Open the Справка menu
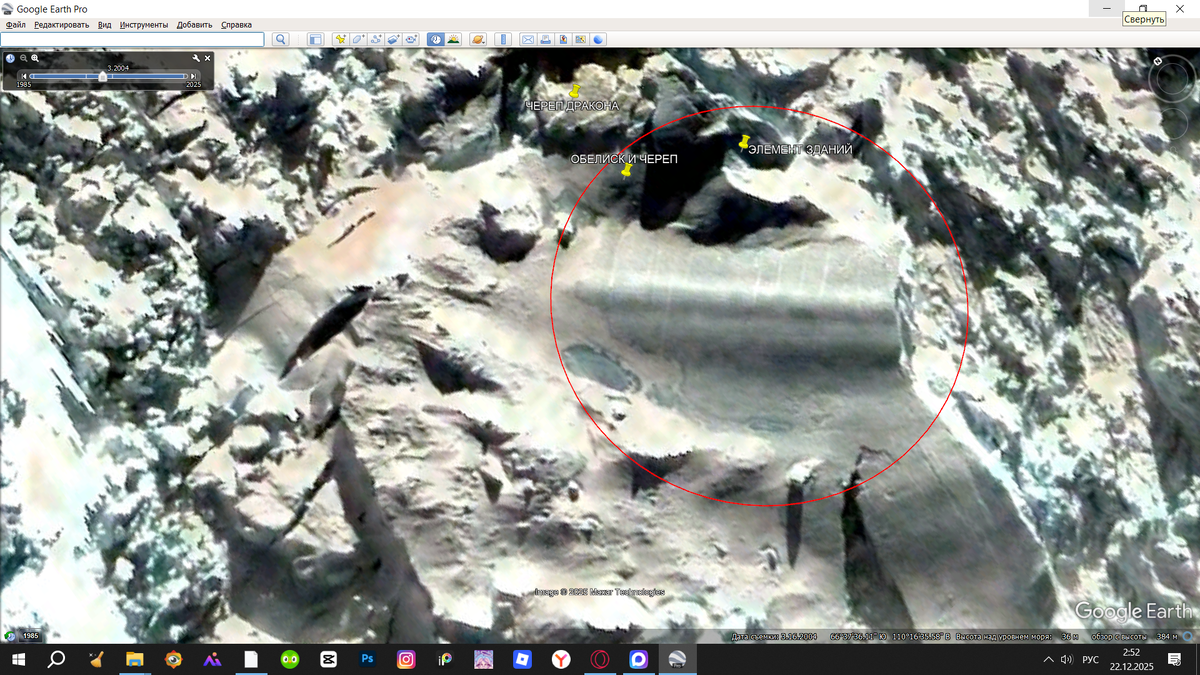1200x675 pixels. point(236,24)
